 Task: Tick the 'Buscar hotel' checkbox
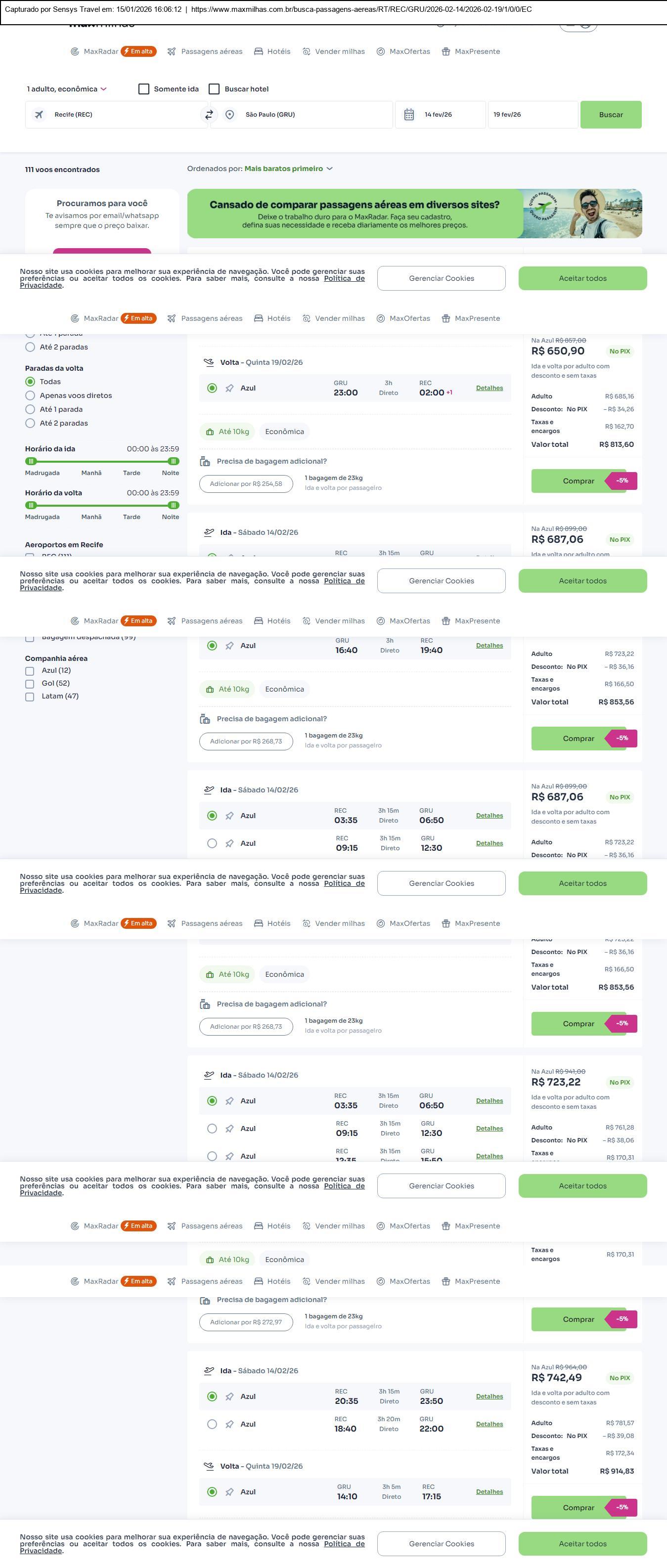[214, 89]
